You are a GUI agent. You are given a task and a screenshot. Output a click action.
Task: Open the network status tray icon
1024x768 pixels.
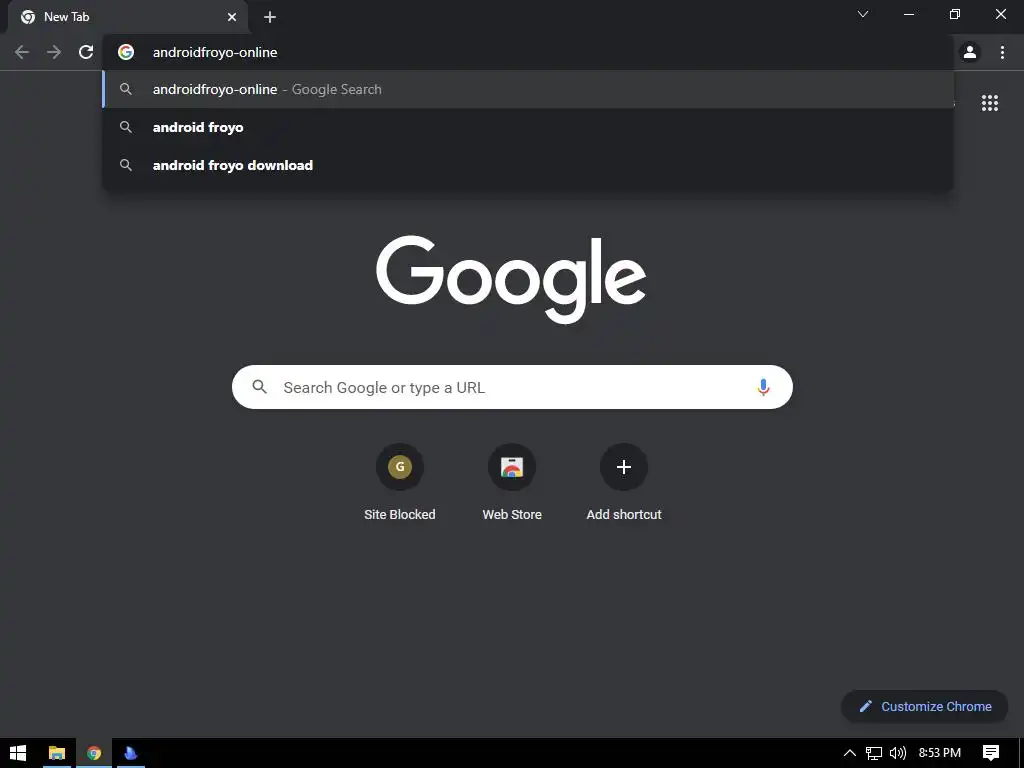[874, 753]
